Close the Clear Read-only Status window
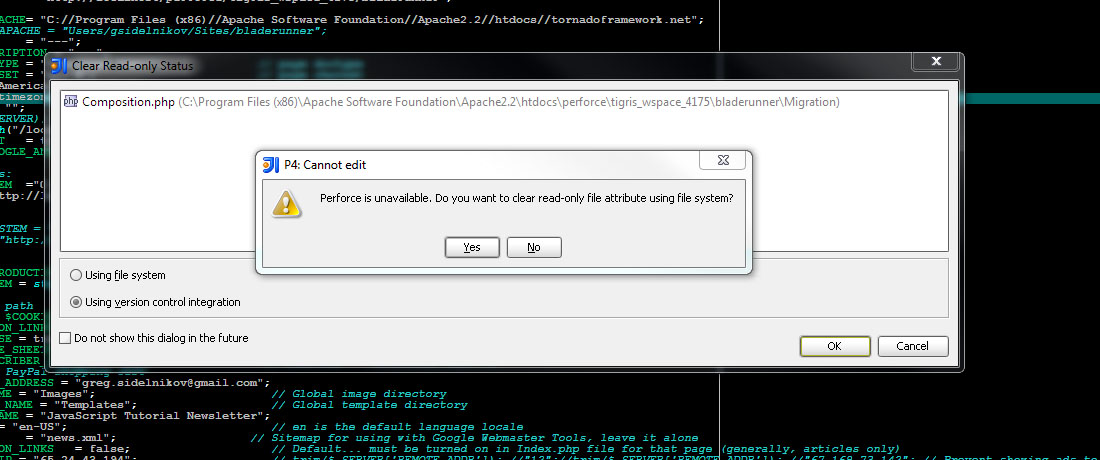 click(936, 62)
